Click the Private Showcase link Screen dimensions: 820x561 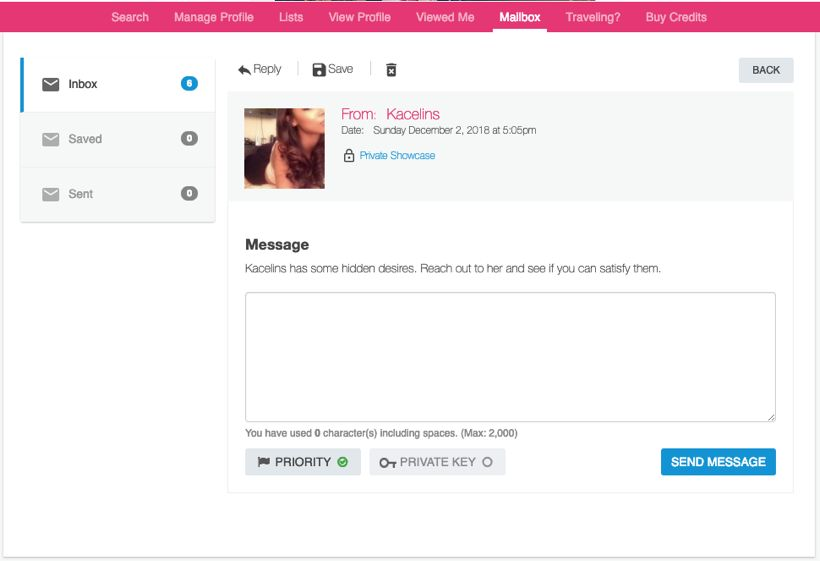coord(397,155)
